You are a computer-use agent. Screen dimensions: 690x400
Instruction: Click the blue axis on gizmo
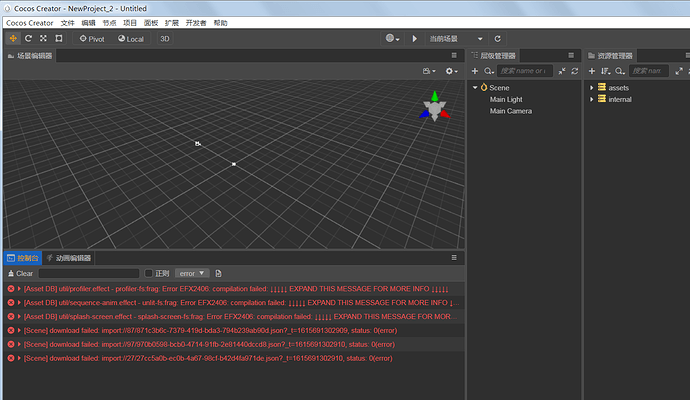(424, 114)
